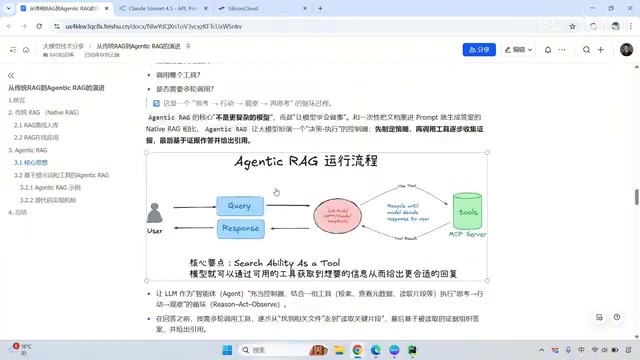Select the Agentic RAG flow diagram image
The height and width of the screenshot is (360, 640).
tap(317, 216)
